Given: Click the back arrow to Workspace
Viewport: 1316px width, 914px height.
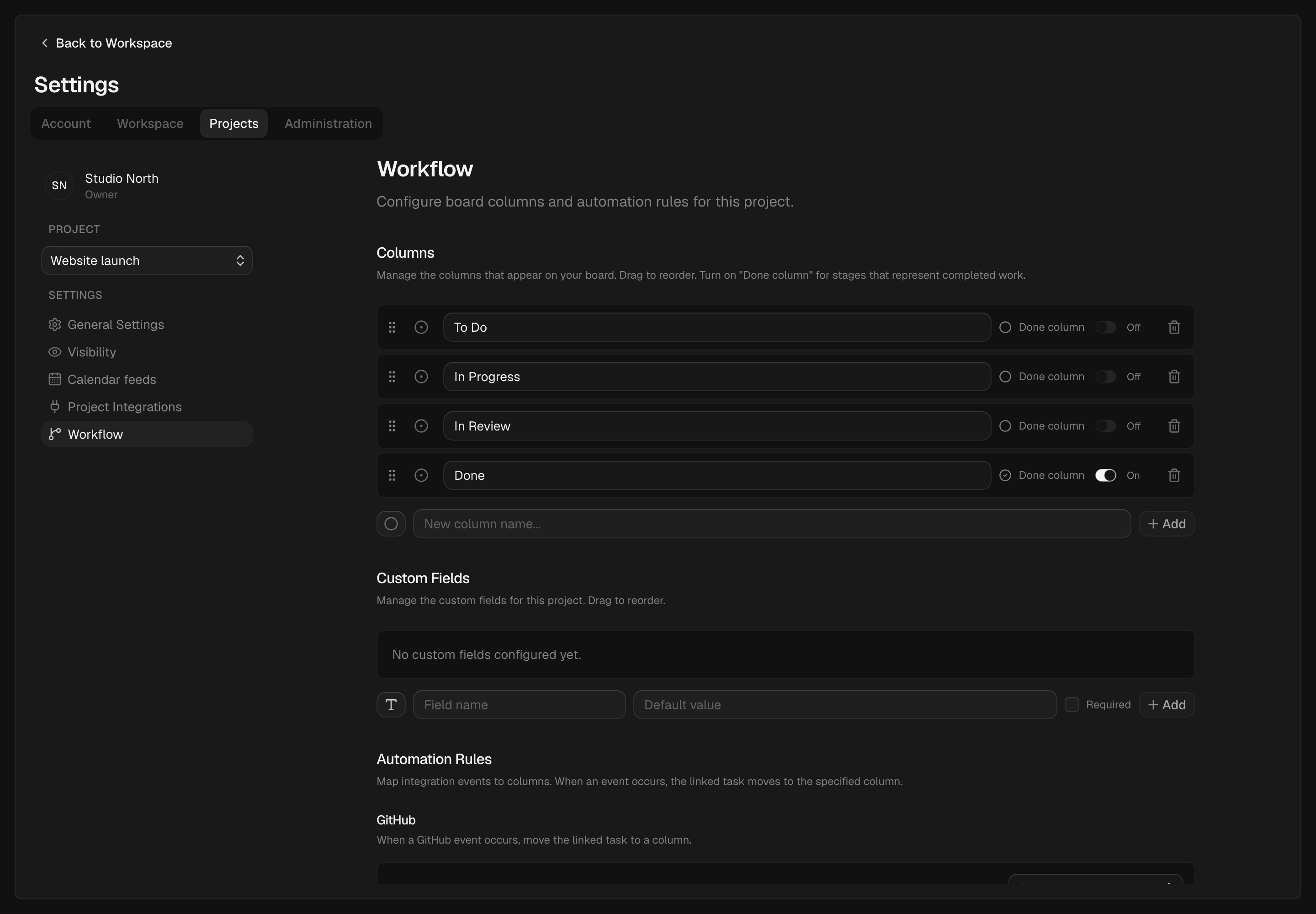Looking at the screenshot, I should 45,43.
